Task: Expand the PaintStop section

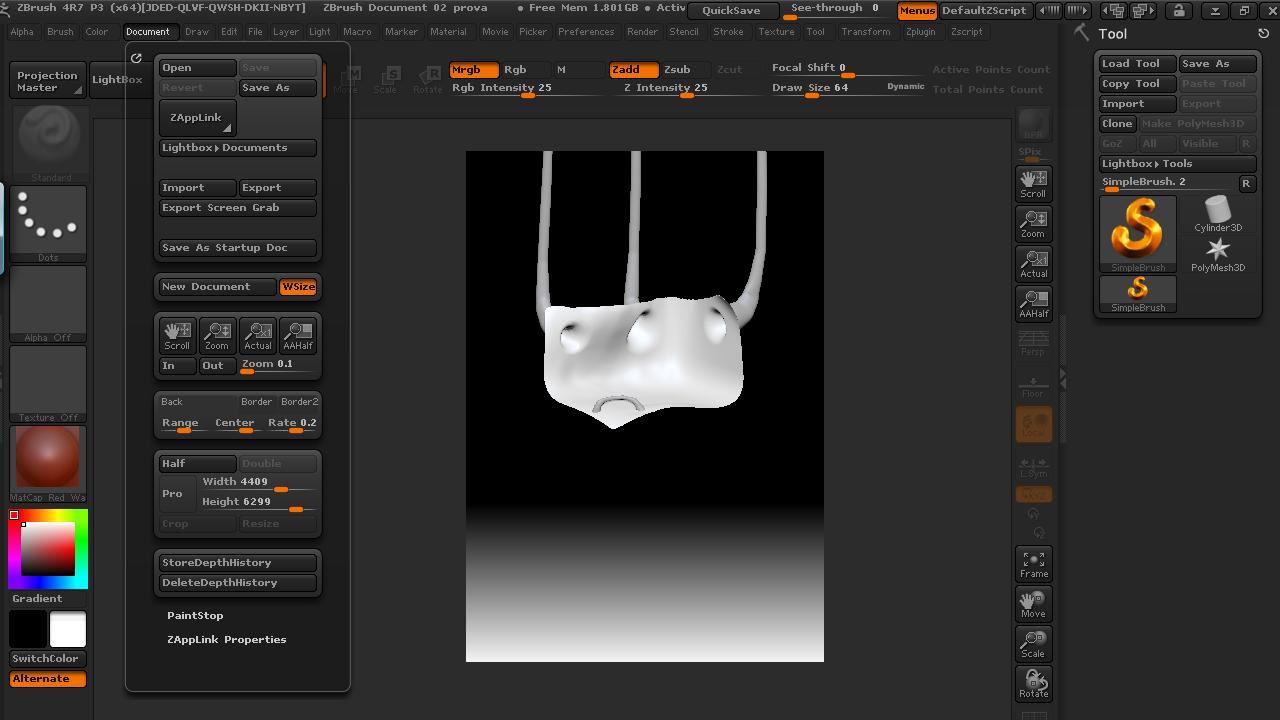Action: 195,616
